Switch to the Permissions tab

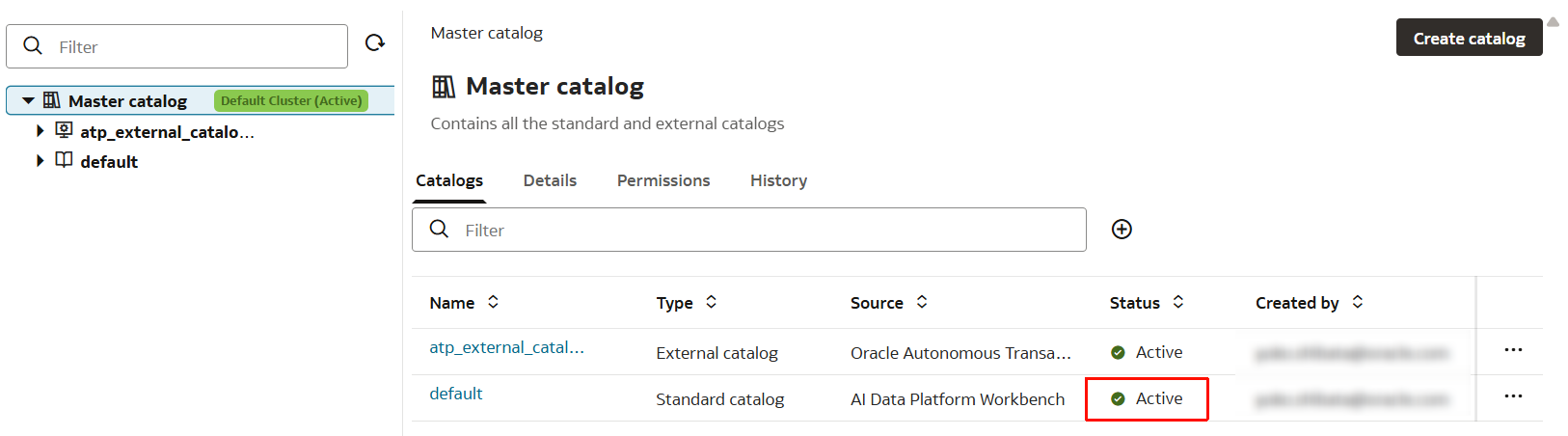(x=663, y=181)
